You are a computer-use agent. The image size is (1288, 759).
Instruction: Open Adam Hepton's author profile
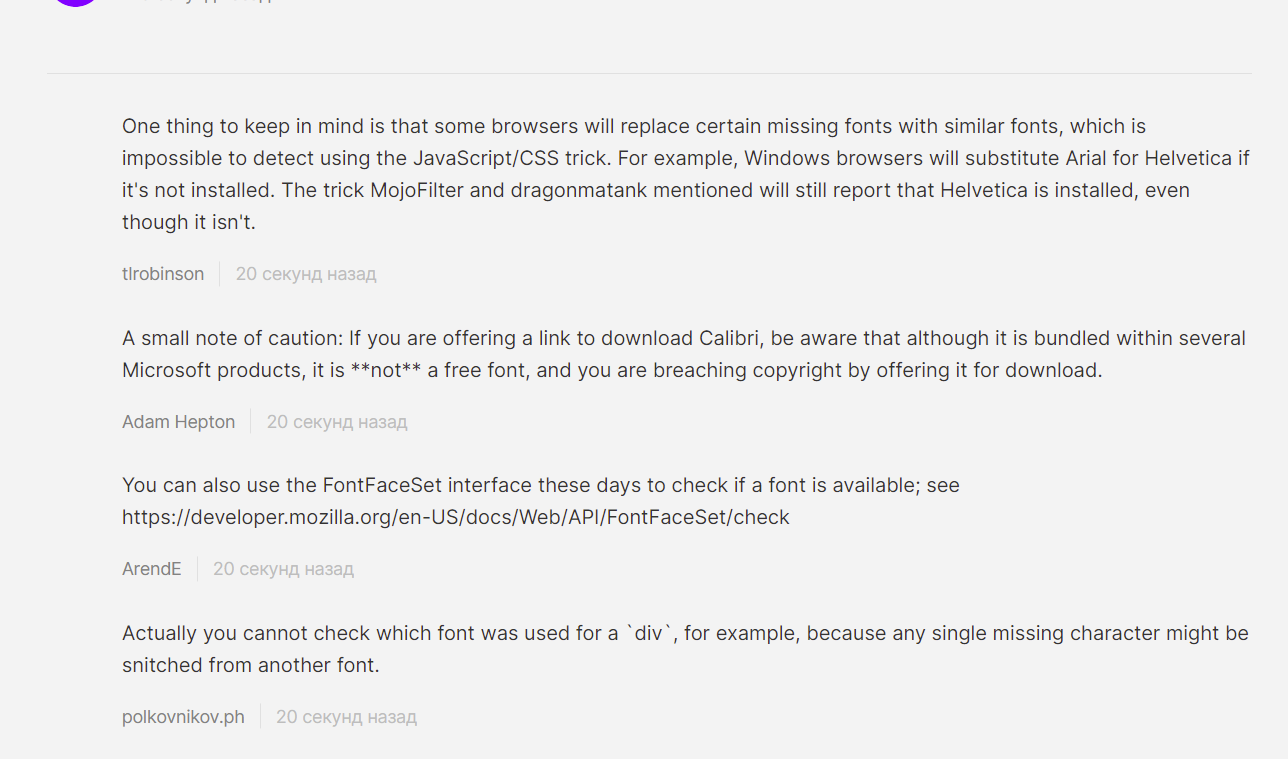click(x=178, y=422)
